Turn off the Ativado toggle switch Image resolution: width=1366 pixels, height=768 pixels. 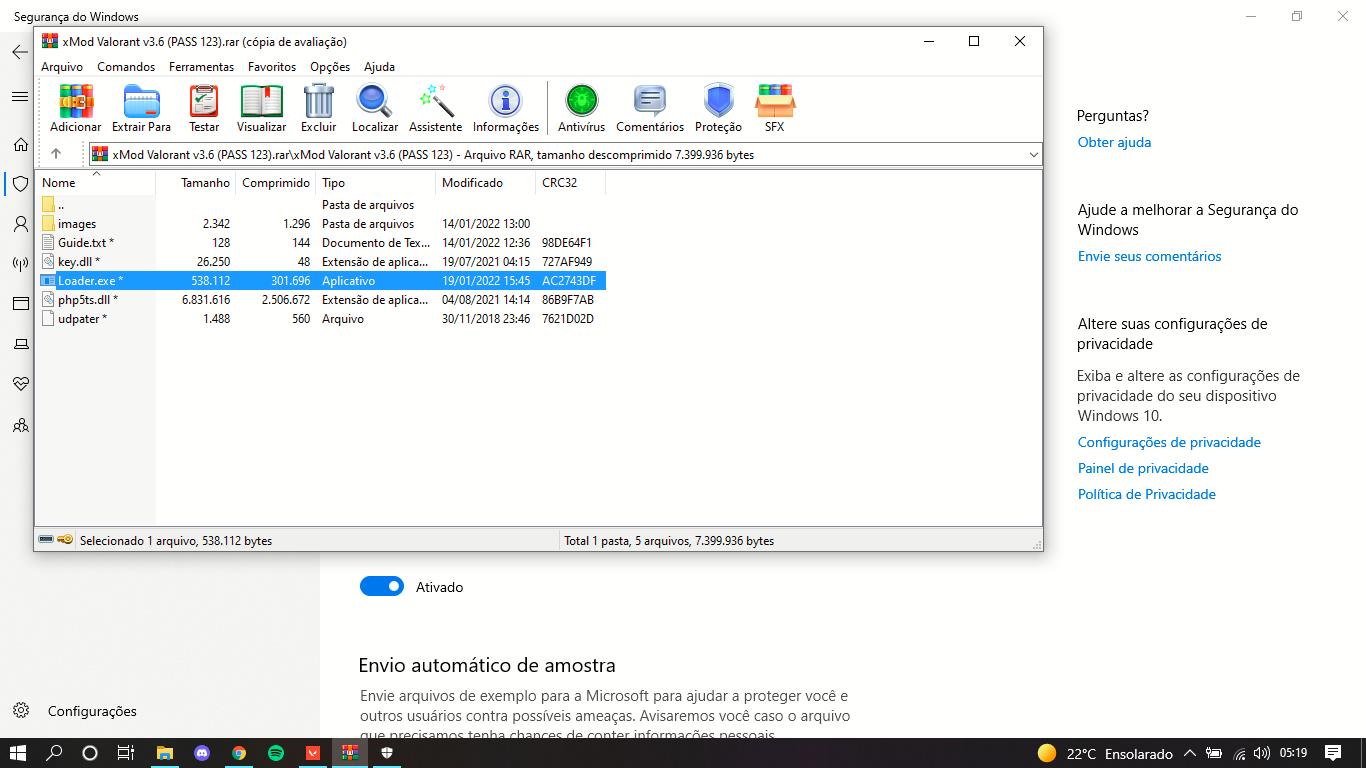pyautogui.click(x=381, y=587)
